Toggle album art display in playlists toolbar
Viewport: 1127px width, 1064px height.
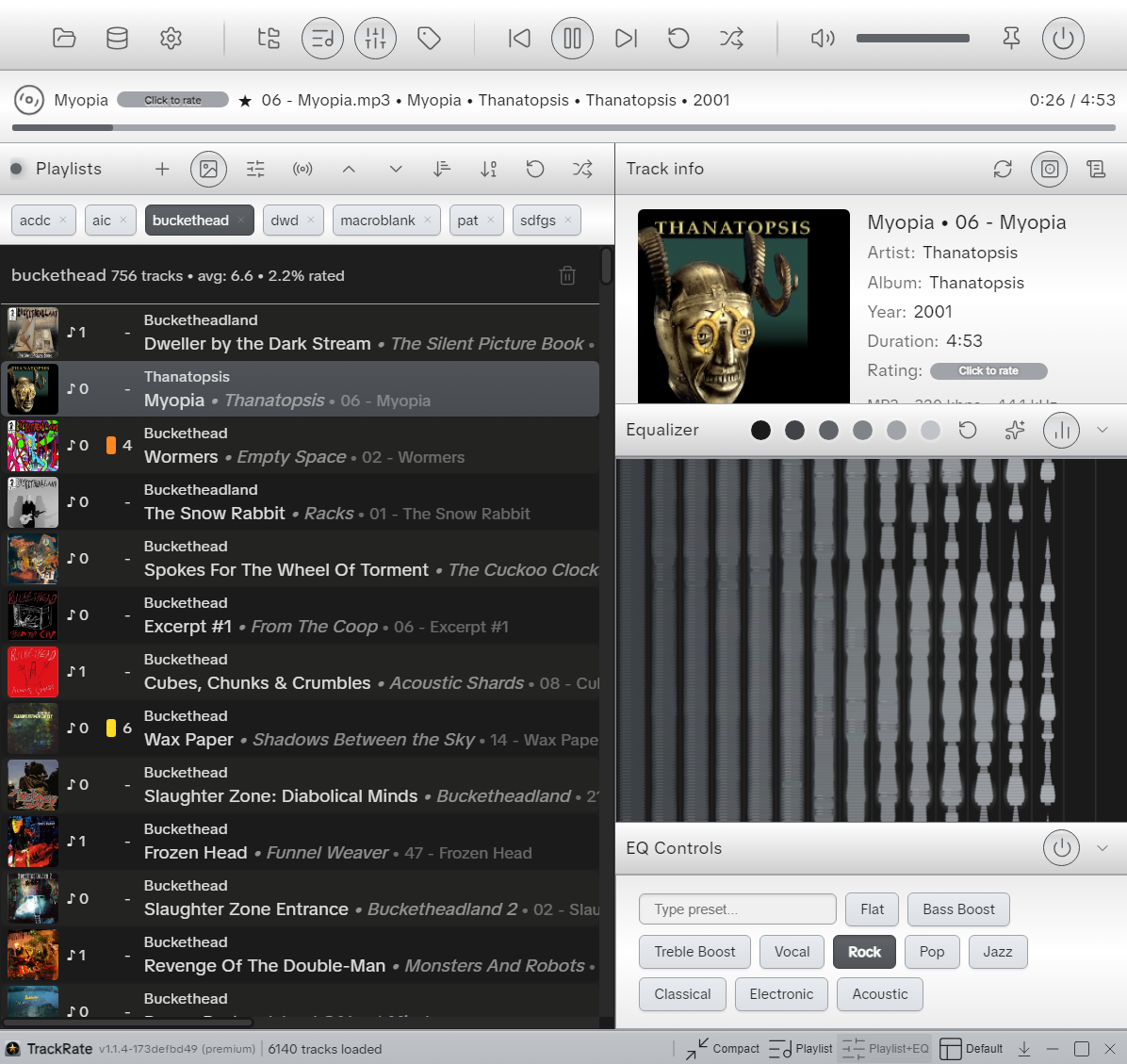coord(208,170)
